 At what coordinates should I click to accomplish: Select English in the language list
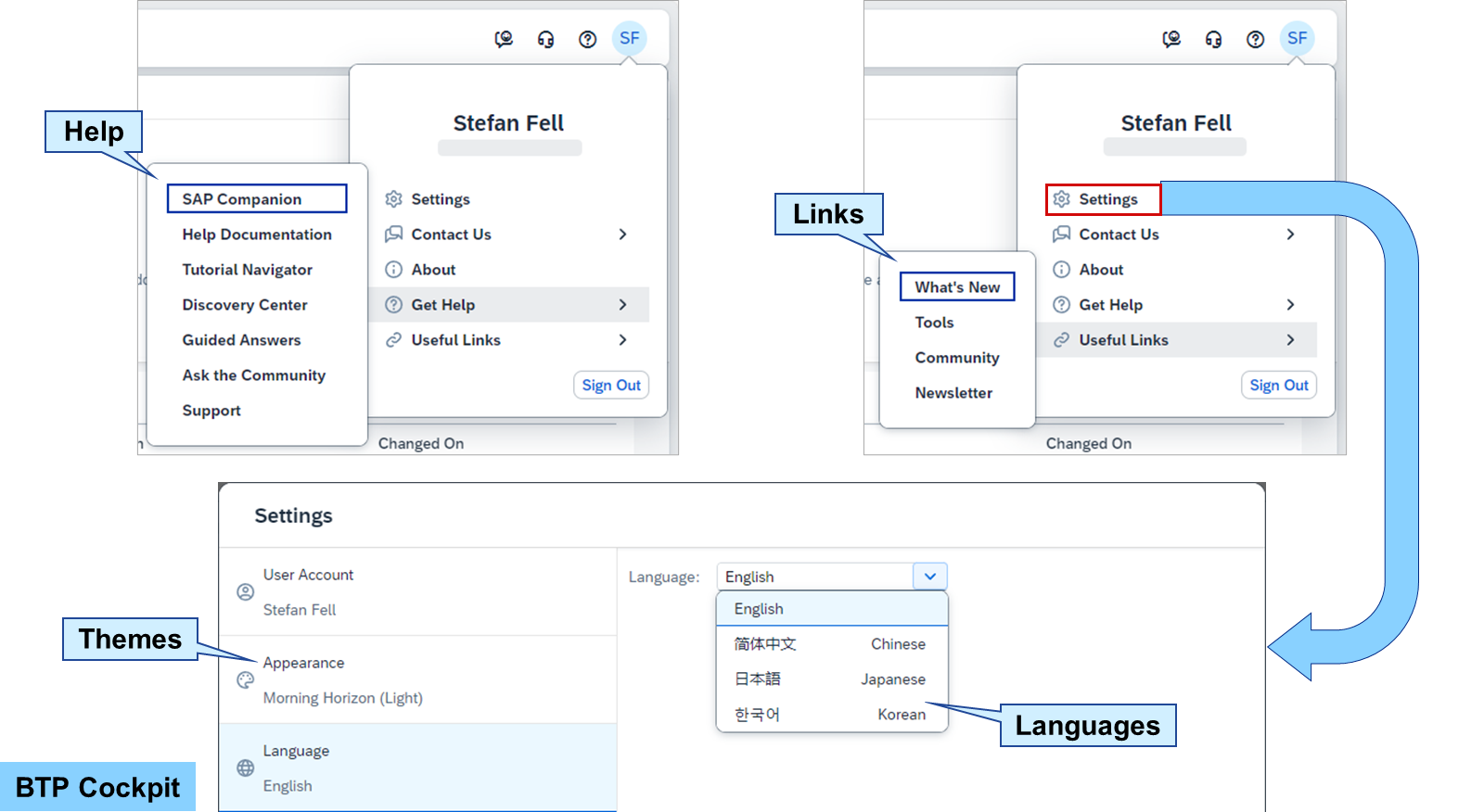pyautogui.click(x=832, y=609)
